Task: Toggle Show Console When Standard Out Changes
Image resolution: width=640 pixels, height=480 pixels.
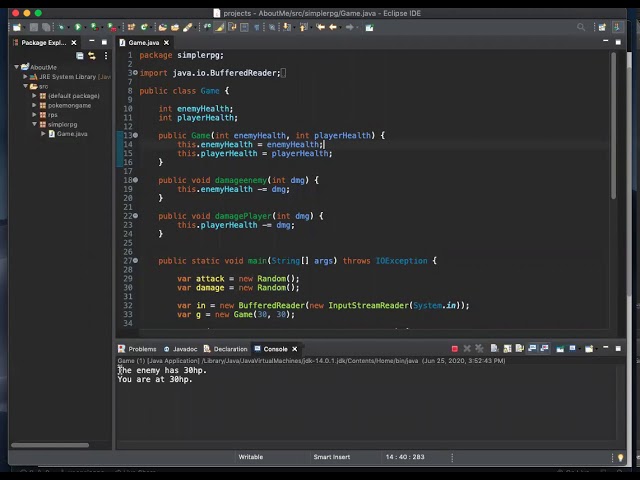Action: (x=532, y=348)
